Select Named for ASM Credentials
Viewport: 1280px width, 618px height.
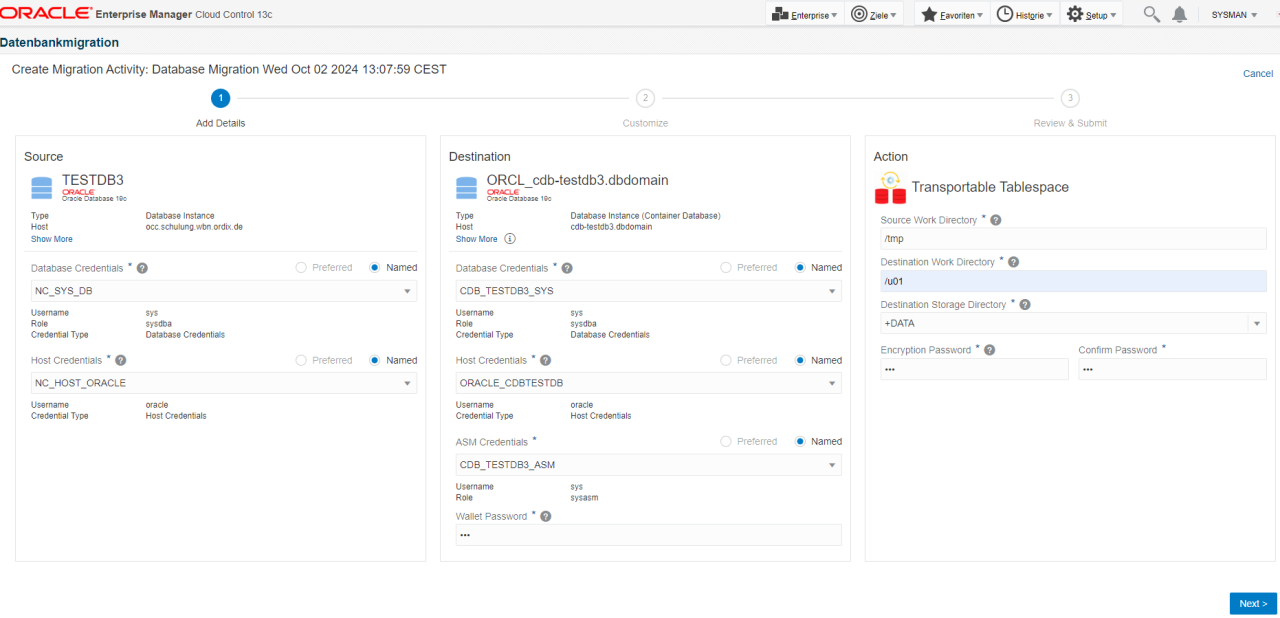800,441
